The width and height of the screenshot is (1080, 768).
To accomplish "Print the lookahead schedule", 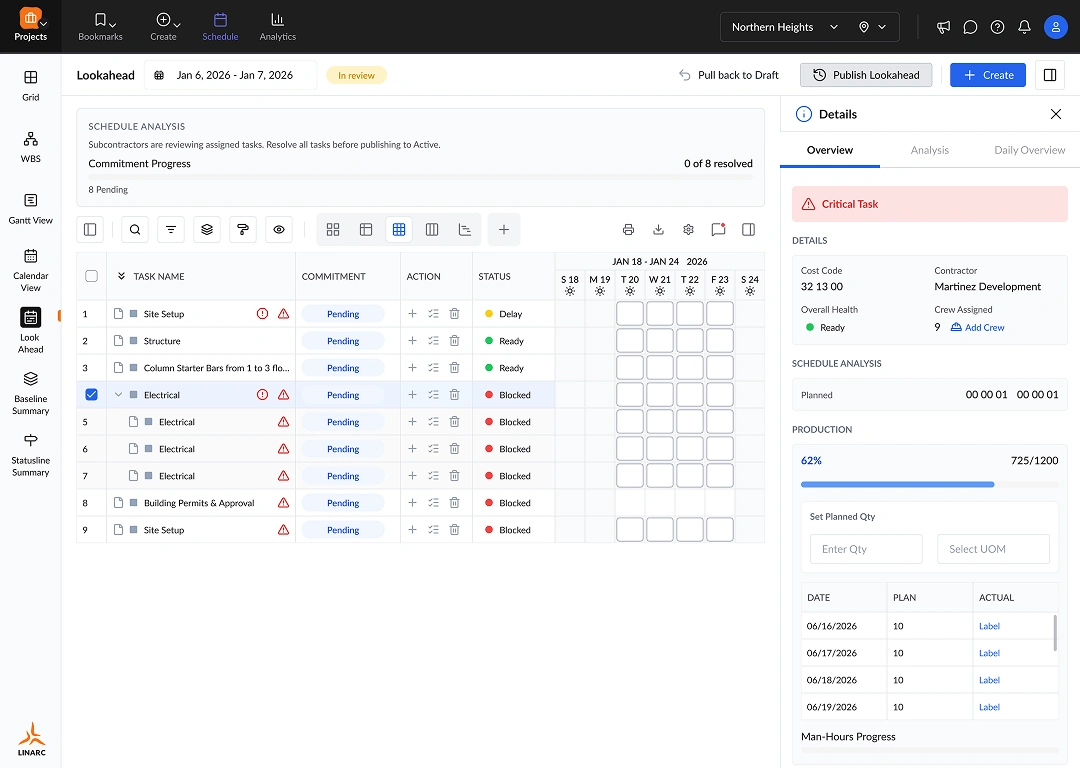I will tap(628, 229).
